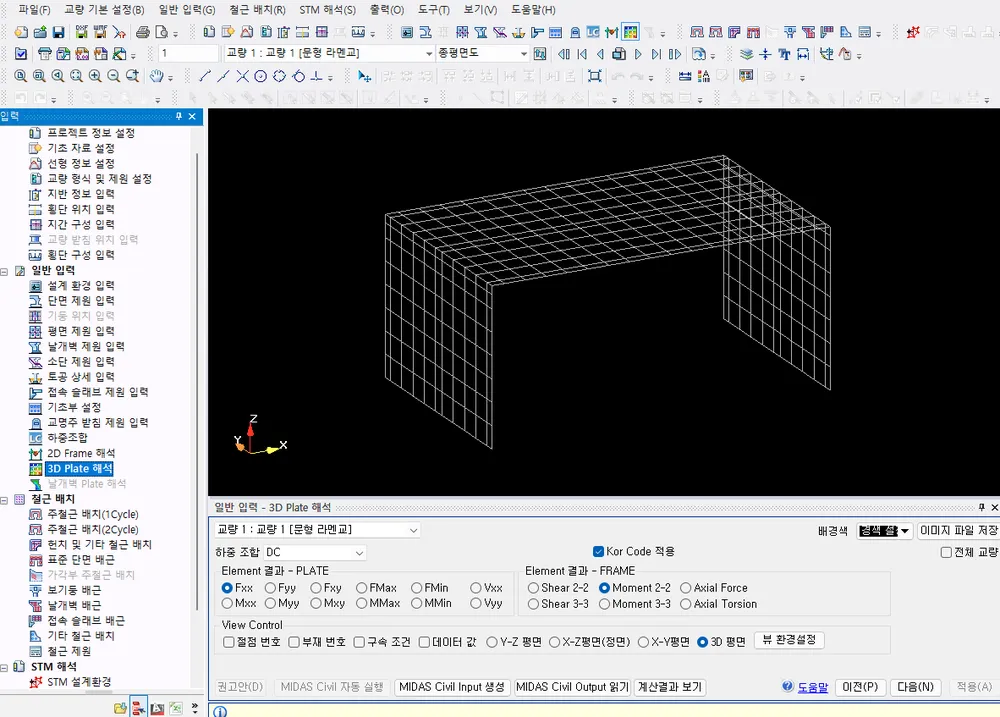The image size is (1000, 717).
Task: Open the toolbar 교량 1 [문형 라멘교] combo box
Action: click(329, 53)
